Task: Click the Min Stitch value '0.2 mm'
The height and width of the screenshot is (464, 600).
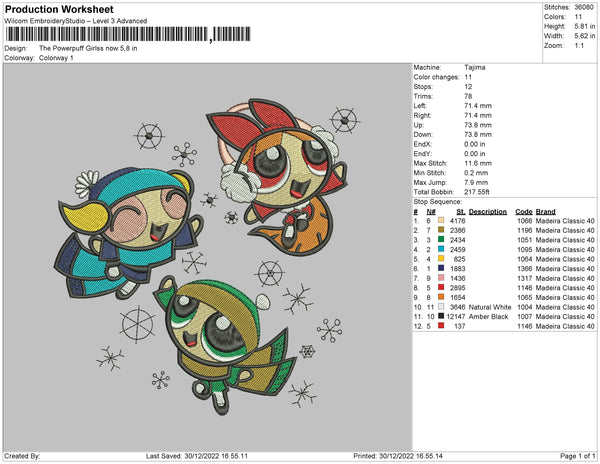Action: pos(476,173)
